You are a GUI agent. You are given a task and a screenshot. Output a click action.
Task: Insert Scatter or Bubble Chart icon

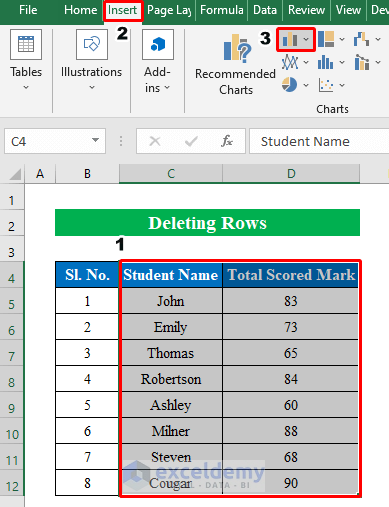[326, 85]
